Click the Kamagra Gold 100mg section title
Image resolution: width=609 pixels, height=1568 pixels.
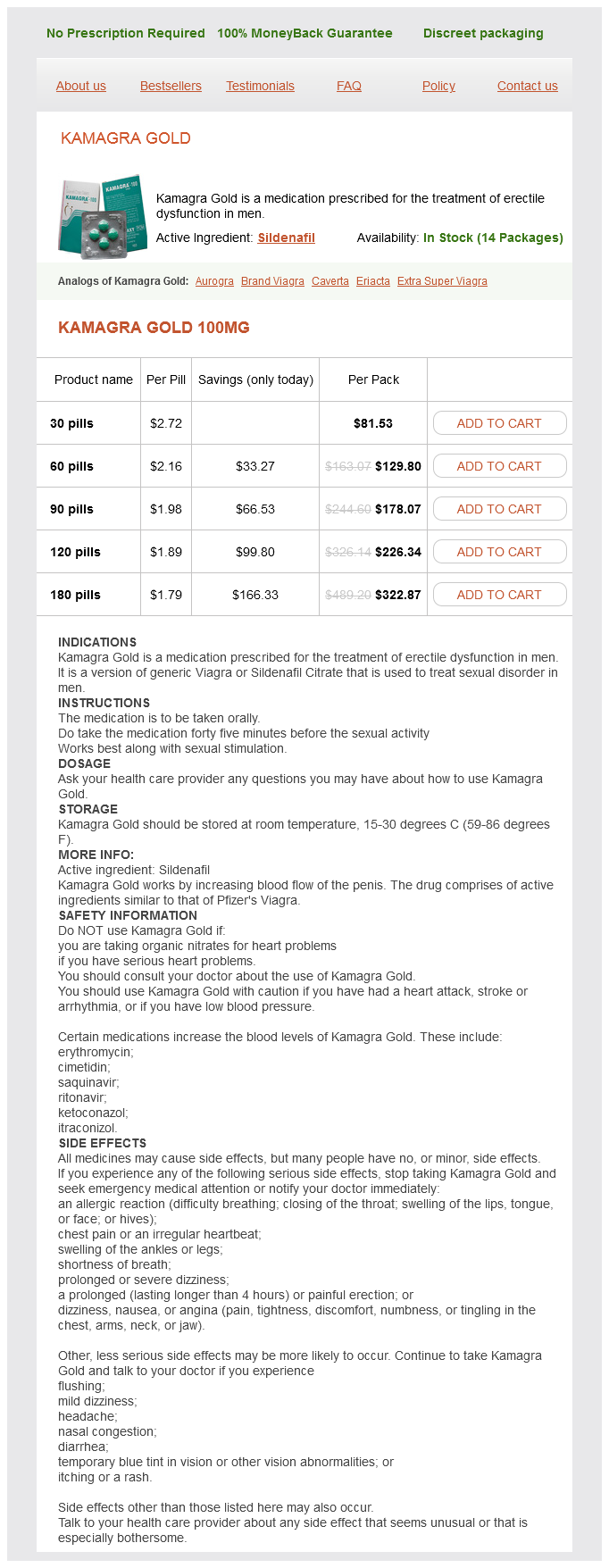point(154,328)
